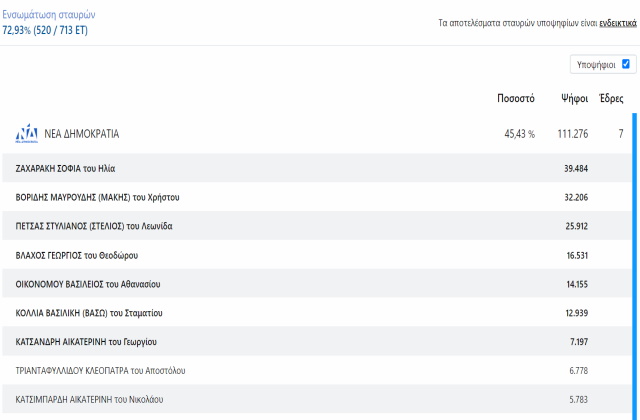Select candidate ΒΛΑΧΟΣ ΓΕΩΡΓΙΟΣ row

(x=317, y=255)
